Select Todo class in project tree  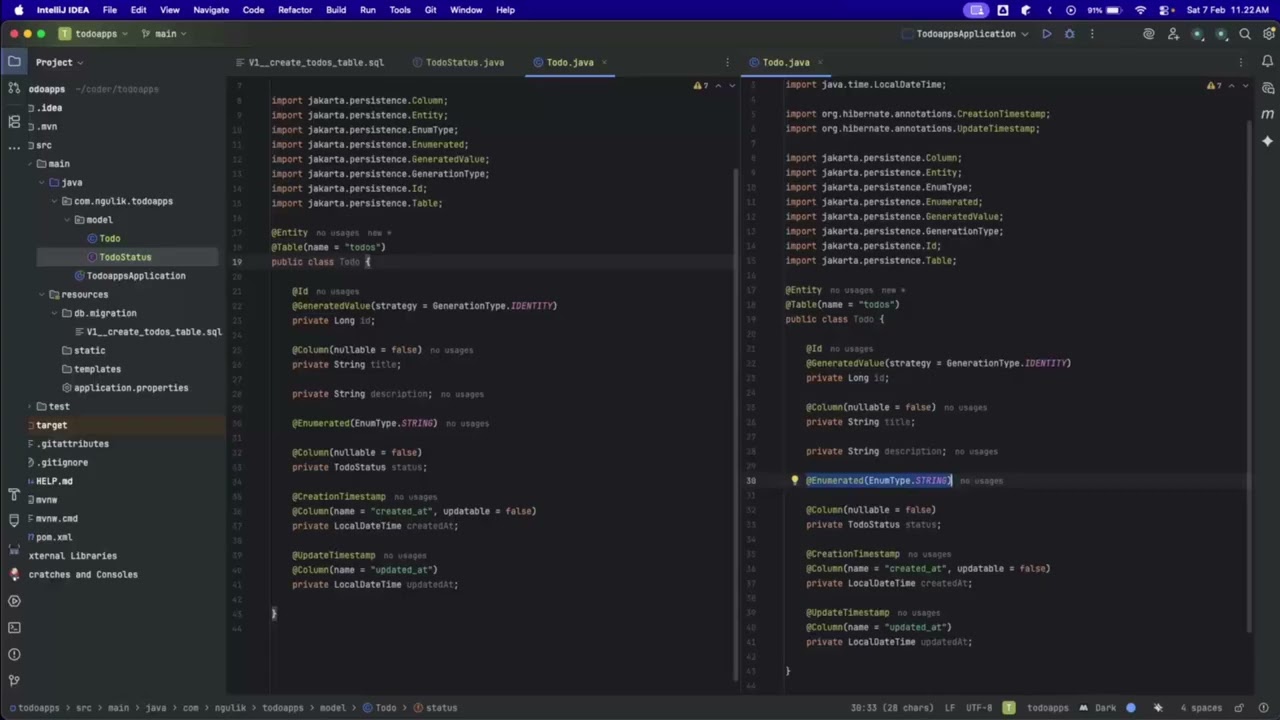[104, 239]
